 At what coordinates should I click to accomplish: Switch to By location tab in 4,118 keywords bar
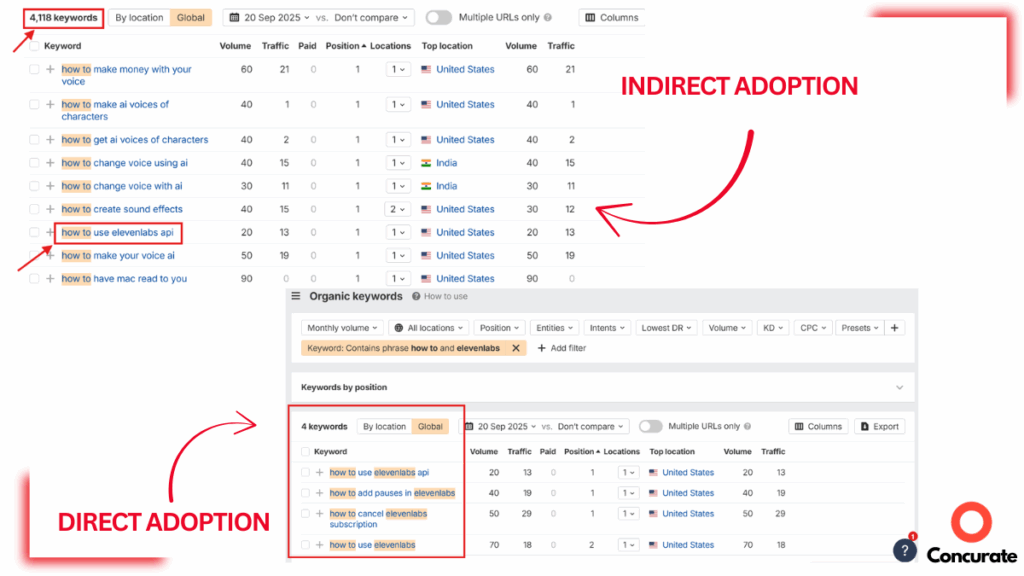[x=139, y=18]
